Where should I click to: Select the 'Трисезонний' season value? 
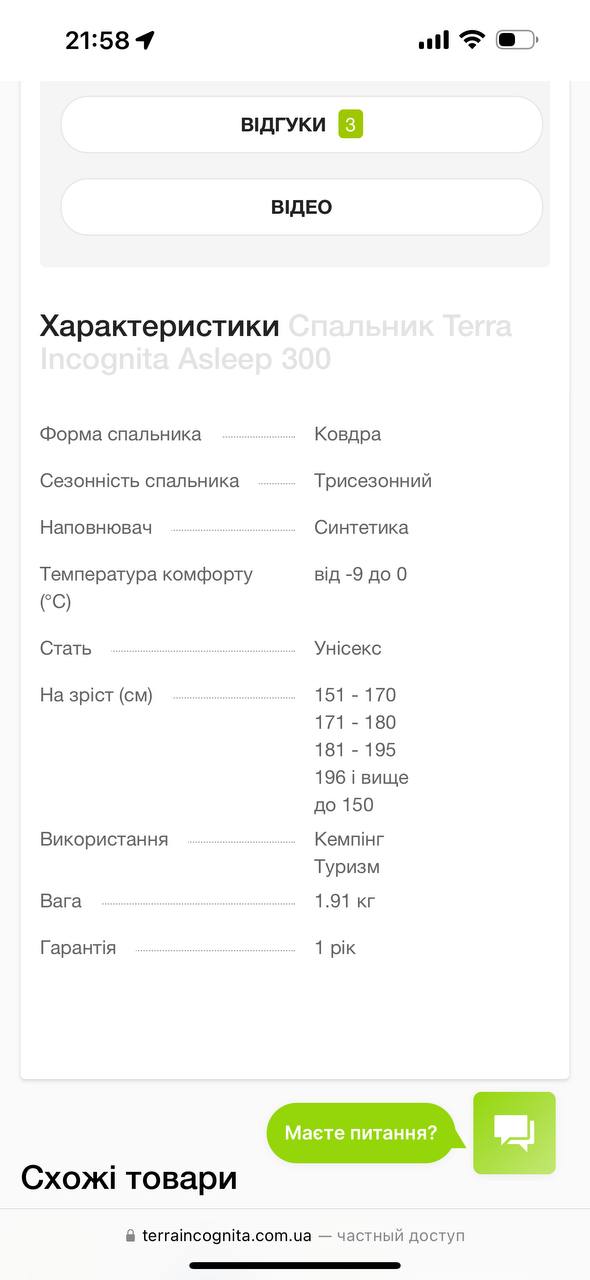point(373,481)
